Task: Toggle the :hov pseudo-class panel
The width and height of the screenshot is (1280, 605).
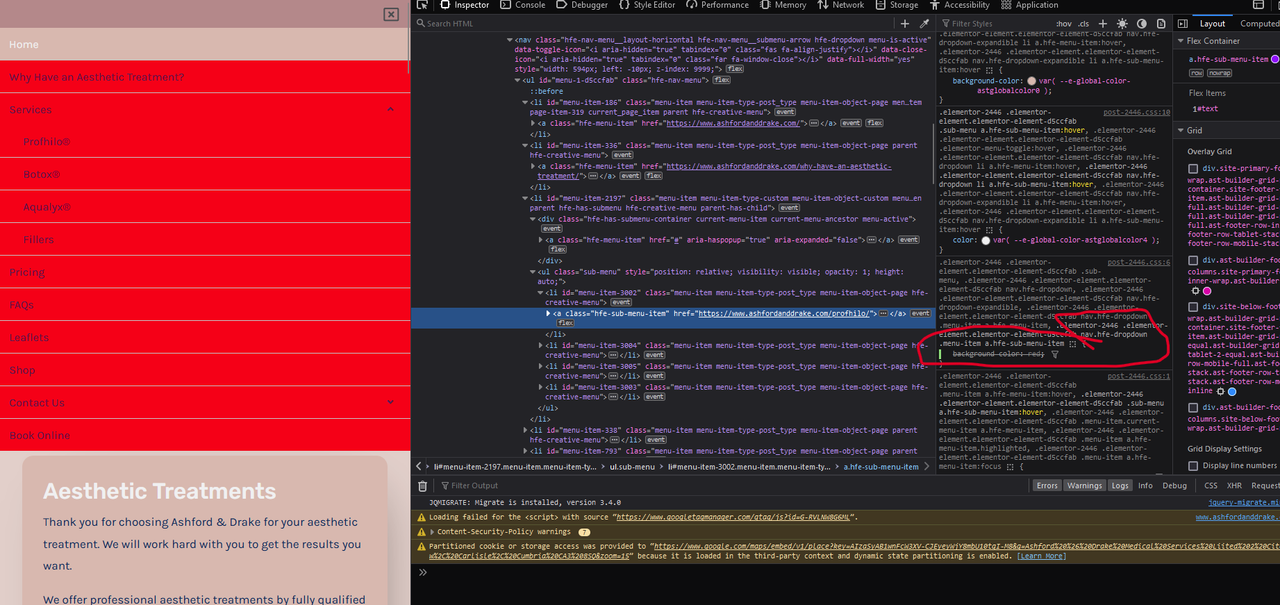Action: (x=1063, y=23)
